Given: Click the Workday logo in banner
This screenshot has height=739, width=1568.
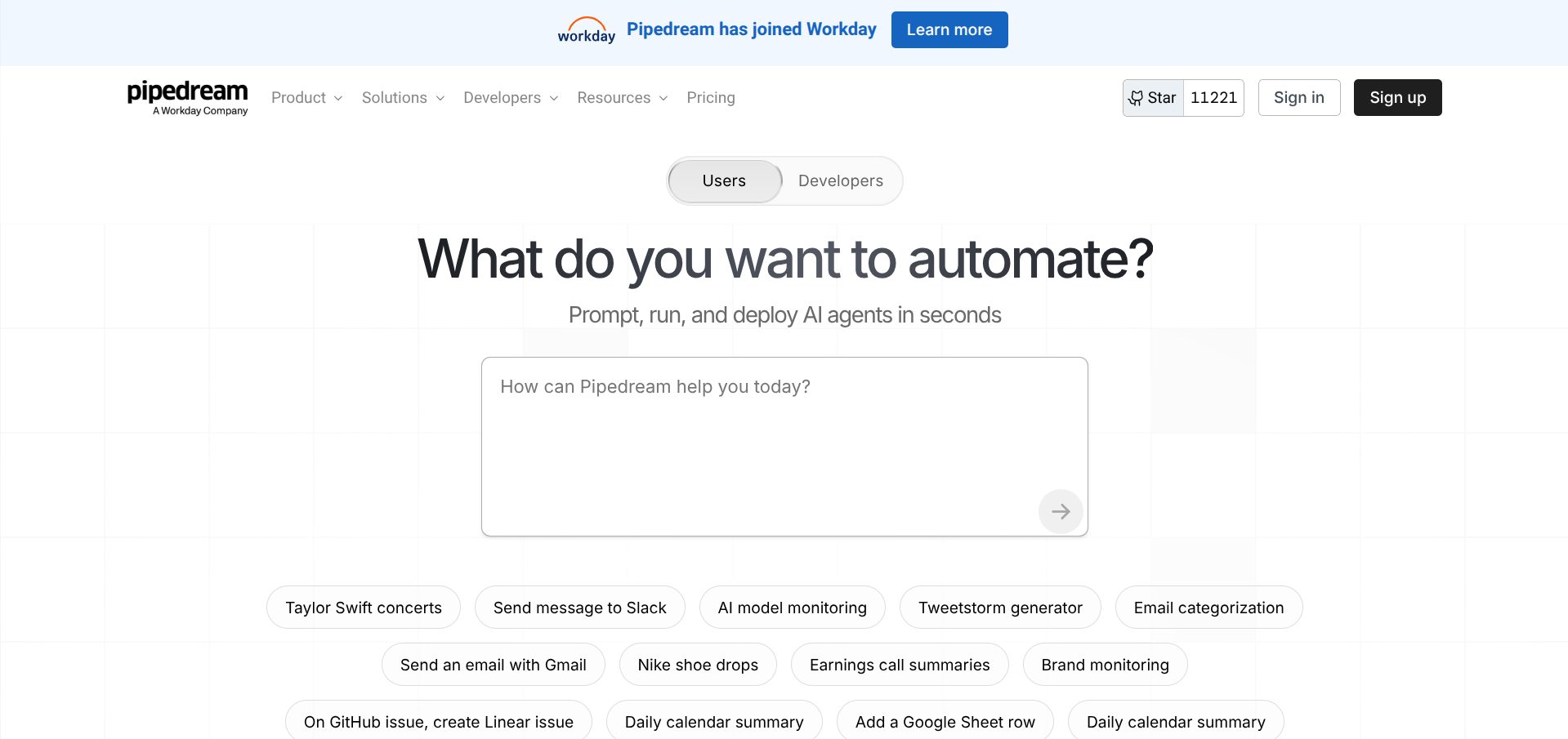Looking at the screenshot, I should 586,30.
